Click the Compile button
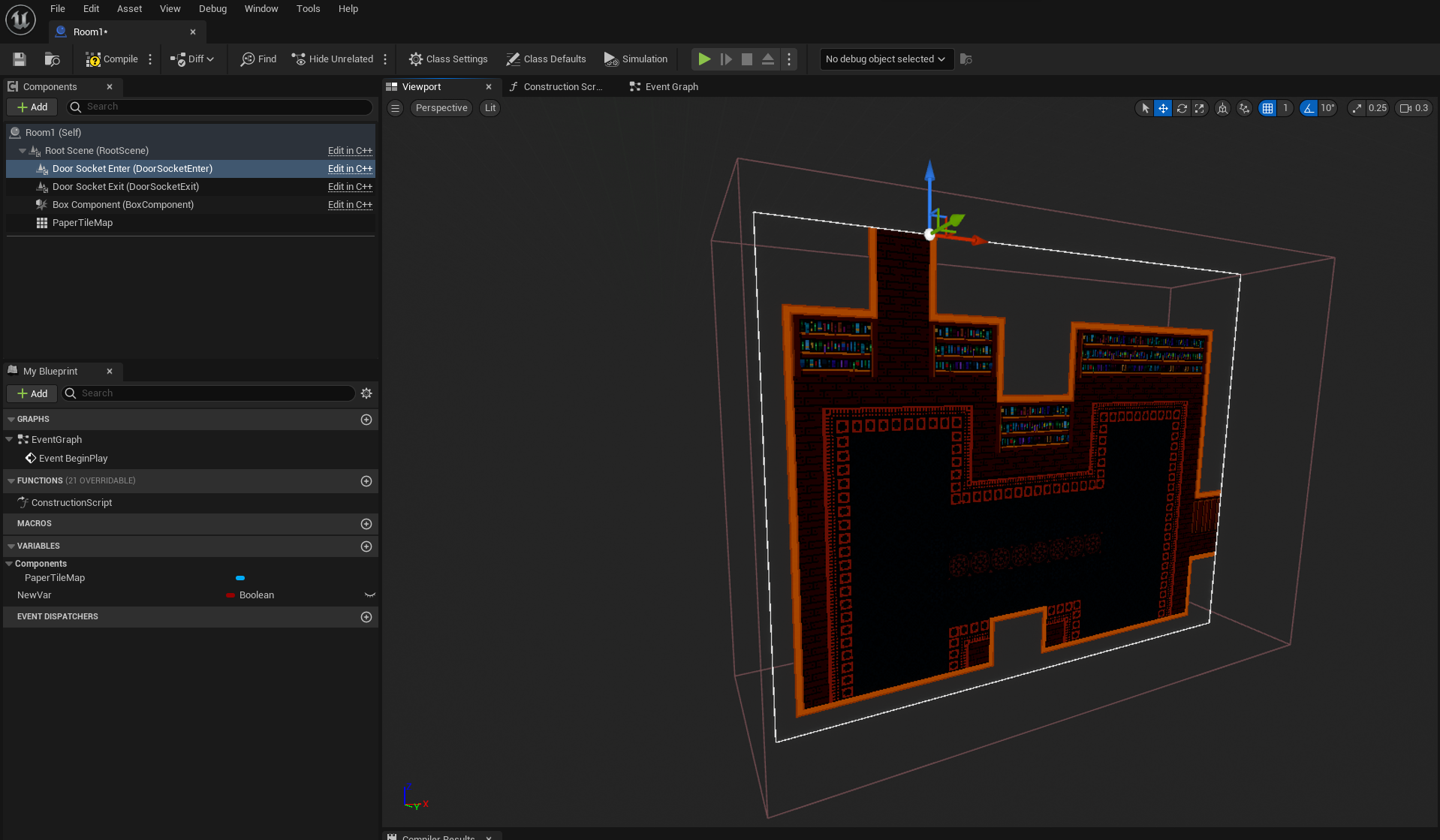 click(112, 59)
